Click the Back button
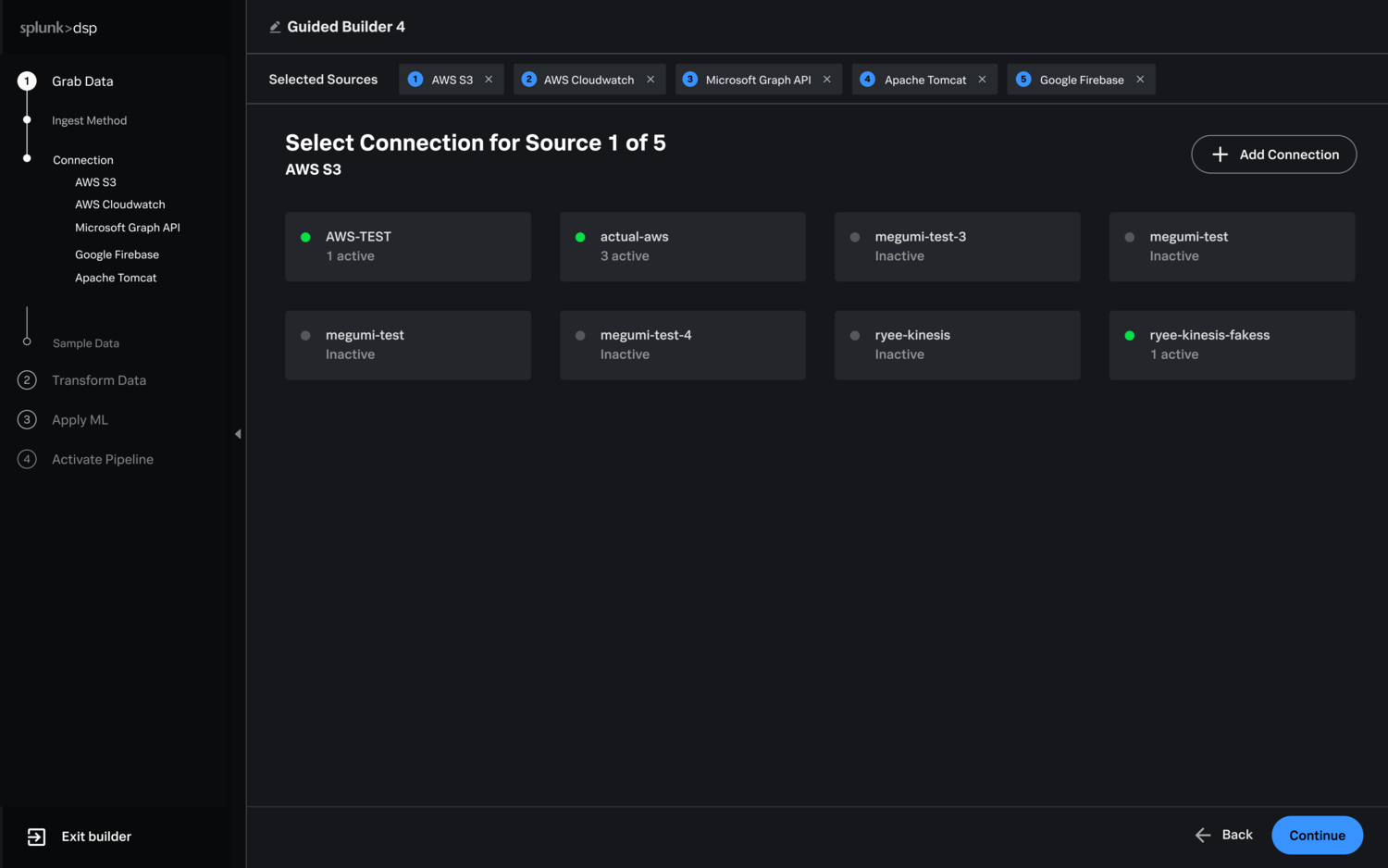This screenshot has width=1388, height=868. pos(1223,835)
